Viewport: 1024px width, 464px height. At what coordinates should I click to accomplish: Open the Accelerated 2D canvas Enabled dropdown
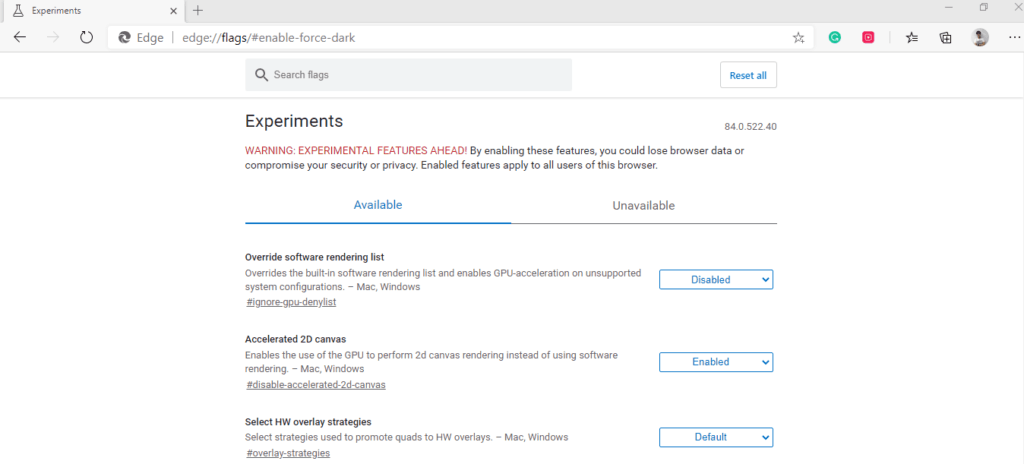tap(716, 362)
